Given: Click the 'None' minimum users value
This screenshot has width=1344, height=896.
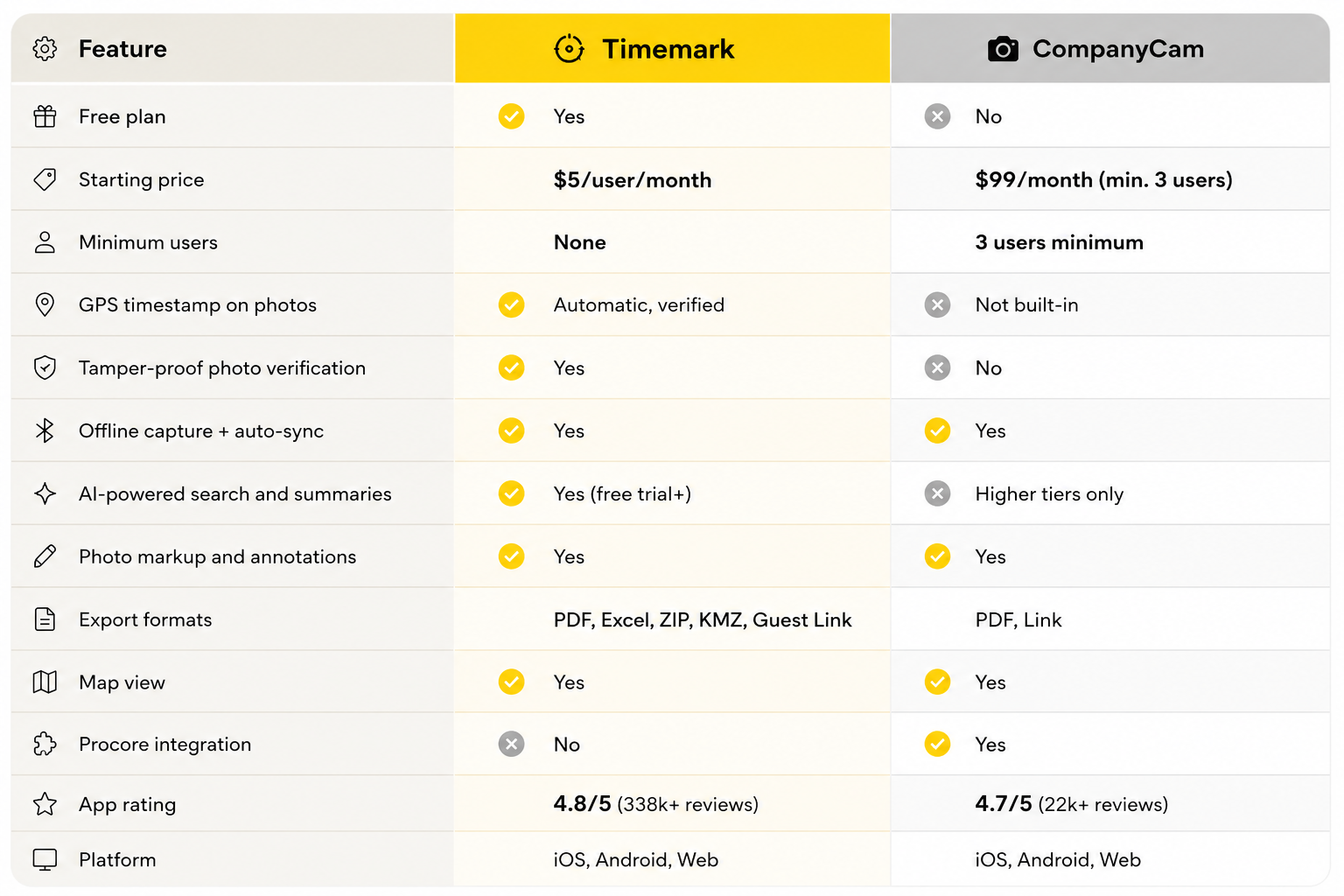Looking at the screenshot, I should 580,242.
